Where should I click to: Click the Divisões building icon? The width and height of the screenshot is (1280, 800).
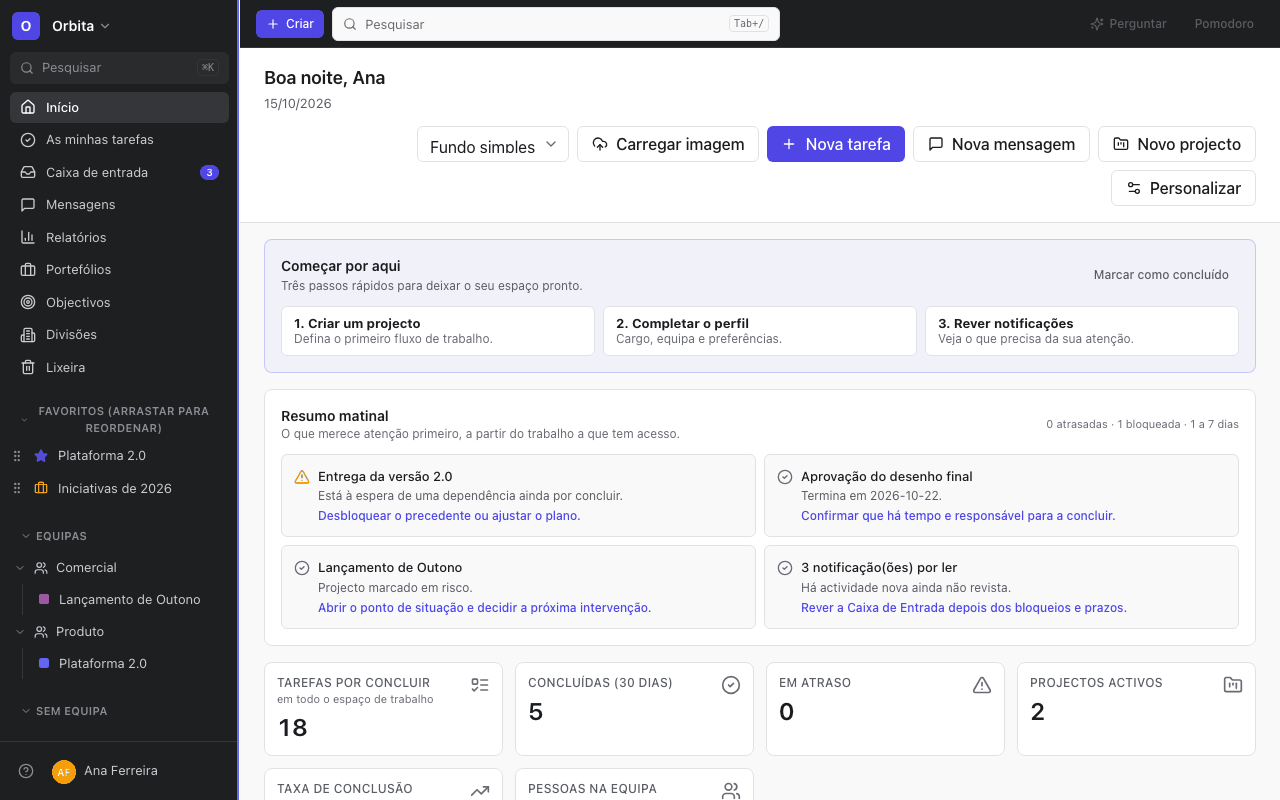28,335
